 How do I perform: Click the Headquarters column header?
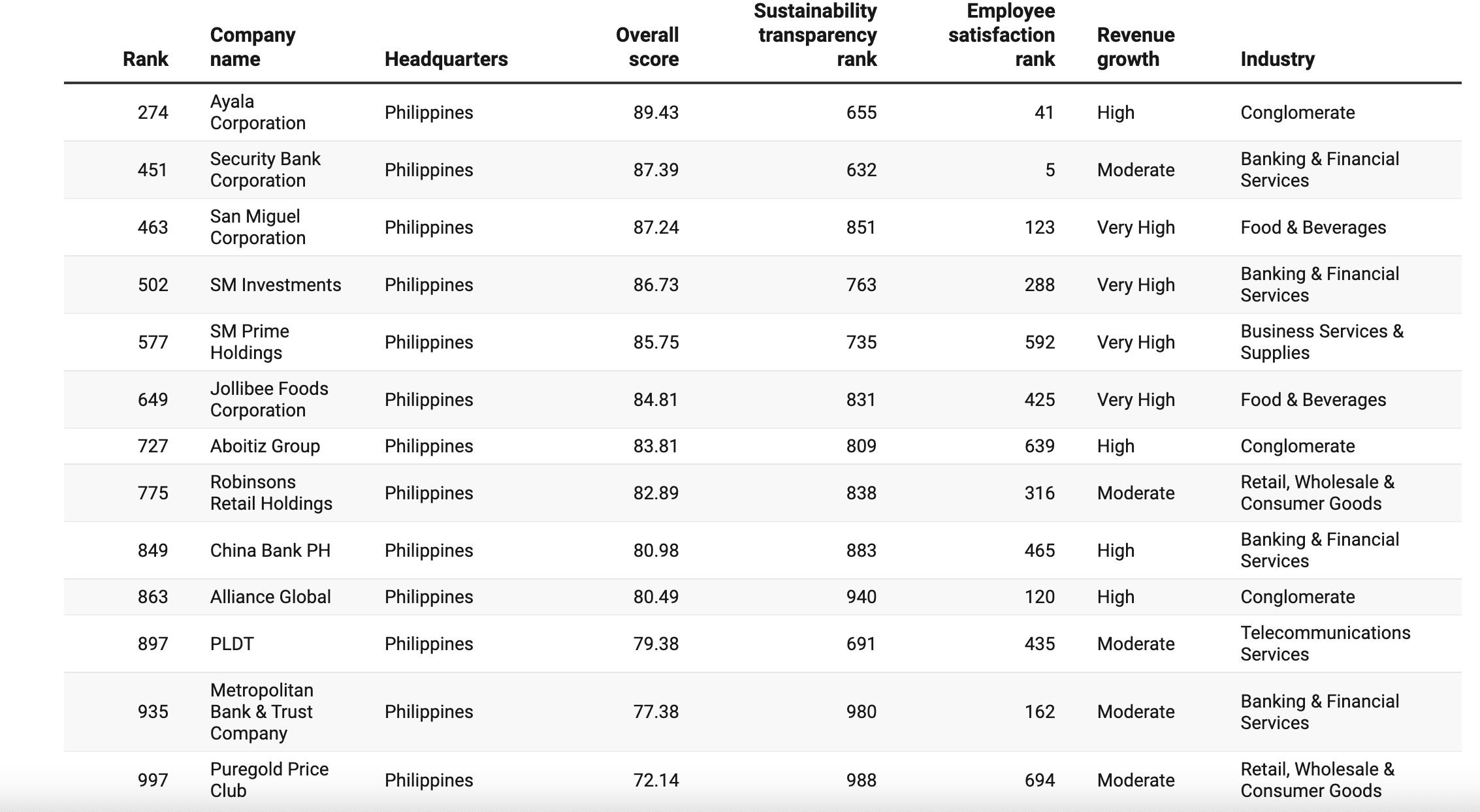click(x=445, y=59)
